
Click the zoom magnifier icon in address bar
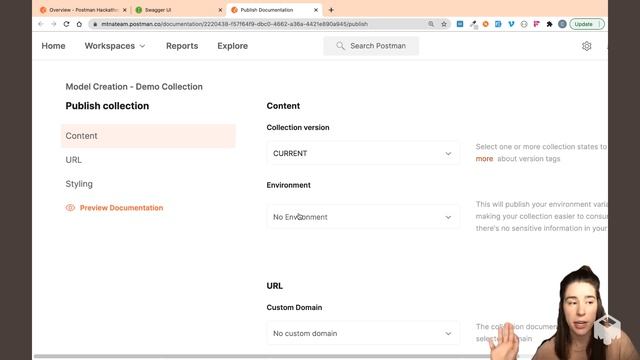pyautogui.click(x=431, y=24)
